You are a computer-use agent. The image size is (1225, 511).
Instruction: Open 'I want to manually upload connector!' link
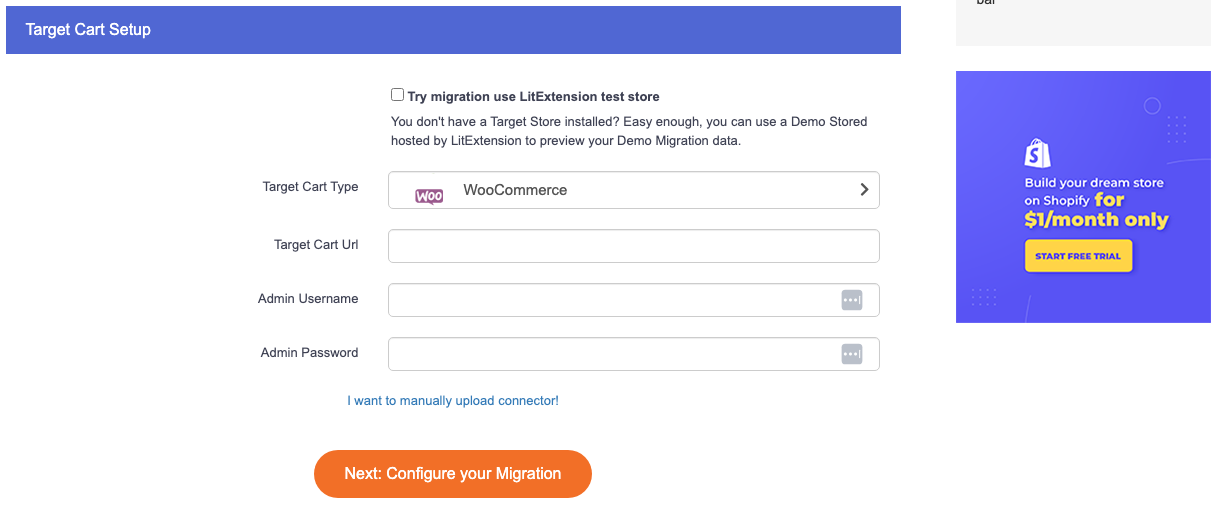click(x=453, y=401)
